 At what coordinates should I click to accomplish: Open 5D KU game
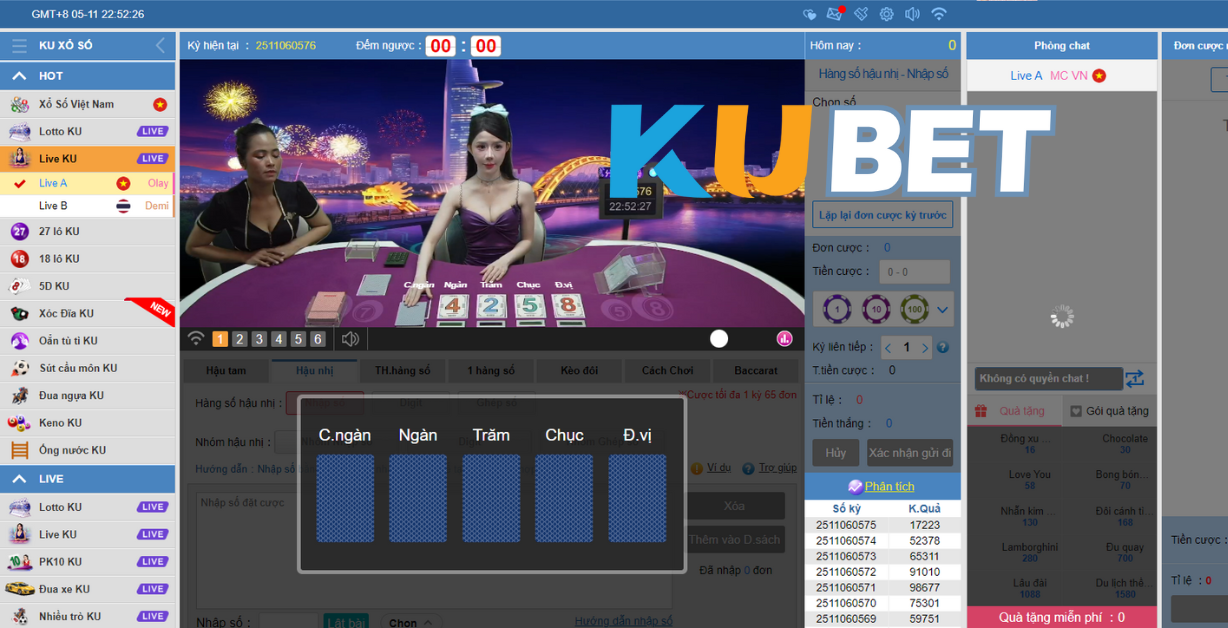pyautogui.click(x=87, y=286)
